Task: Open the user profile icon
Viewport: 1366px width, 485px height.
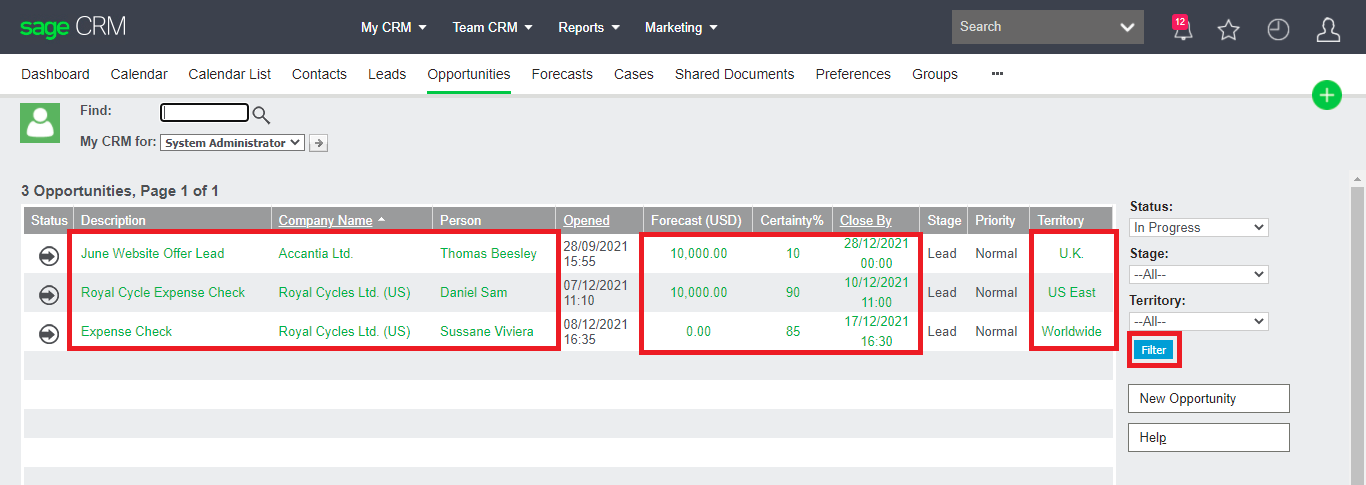Action: click(x=1328, y=29)
